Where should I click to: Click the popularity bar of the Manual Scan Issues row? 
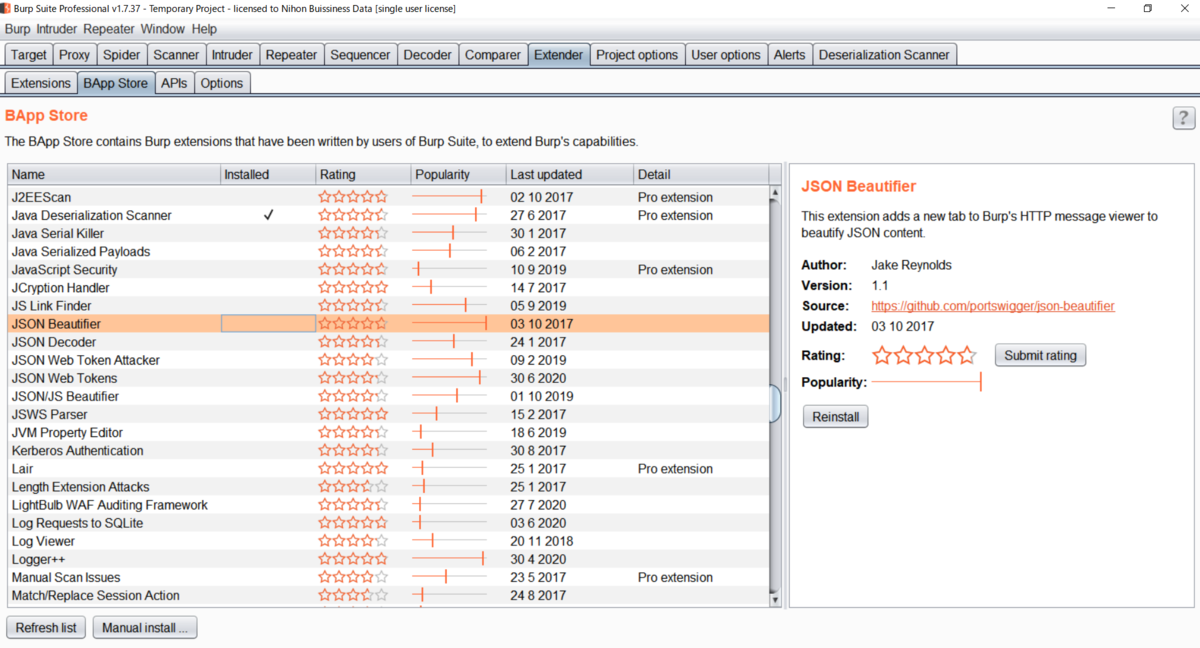point(449,577)
